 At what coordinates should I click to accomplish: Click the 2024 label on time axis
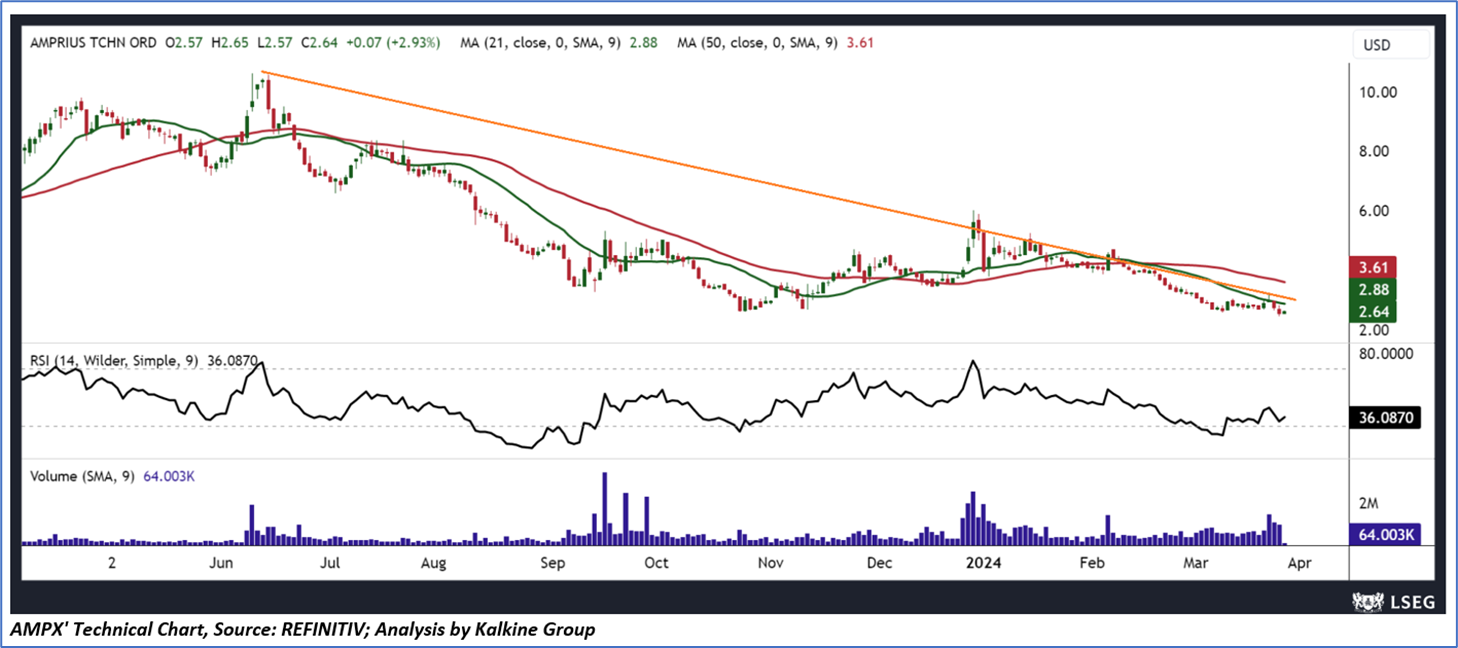[x=985, y=563]
